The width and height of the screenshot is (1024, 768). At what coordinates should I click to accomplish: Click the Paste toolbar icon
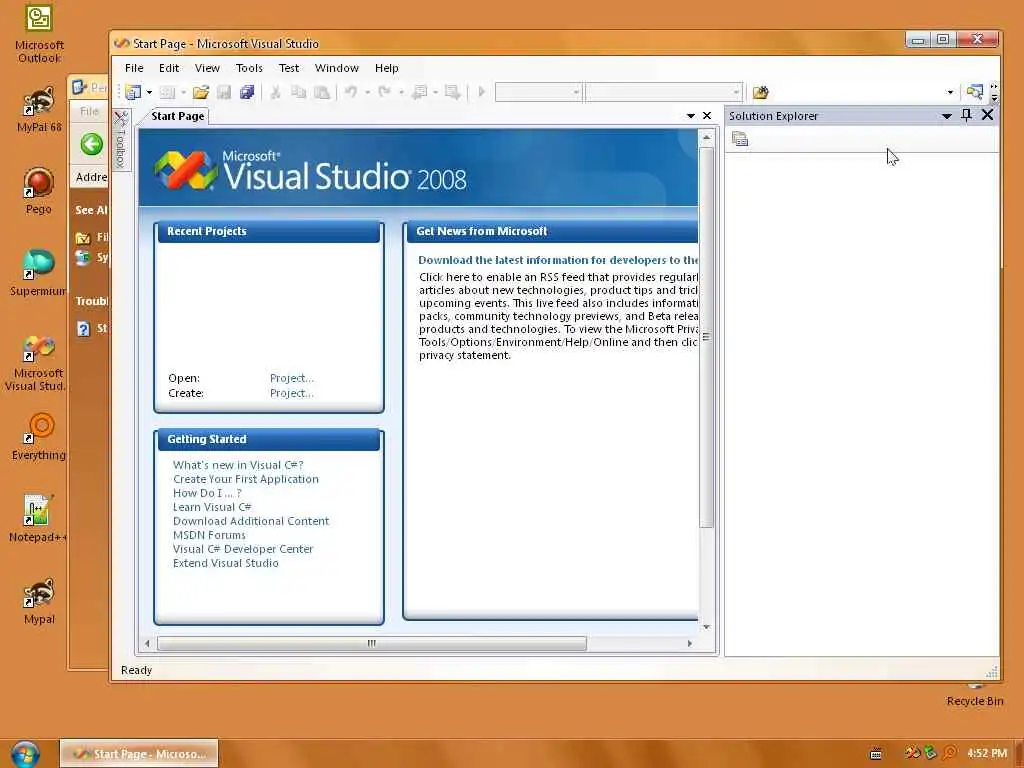click(x=322, y=92)
